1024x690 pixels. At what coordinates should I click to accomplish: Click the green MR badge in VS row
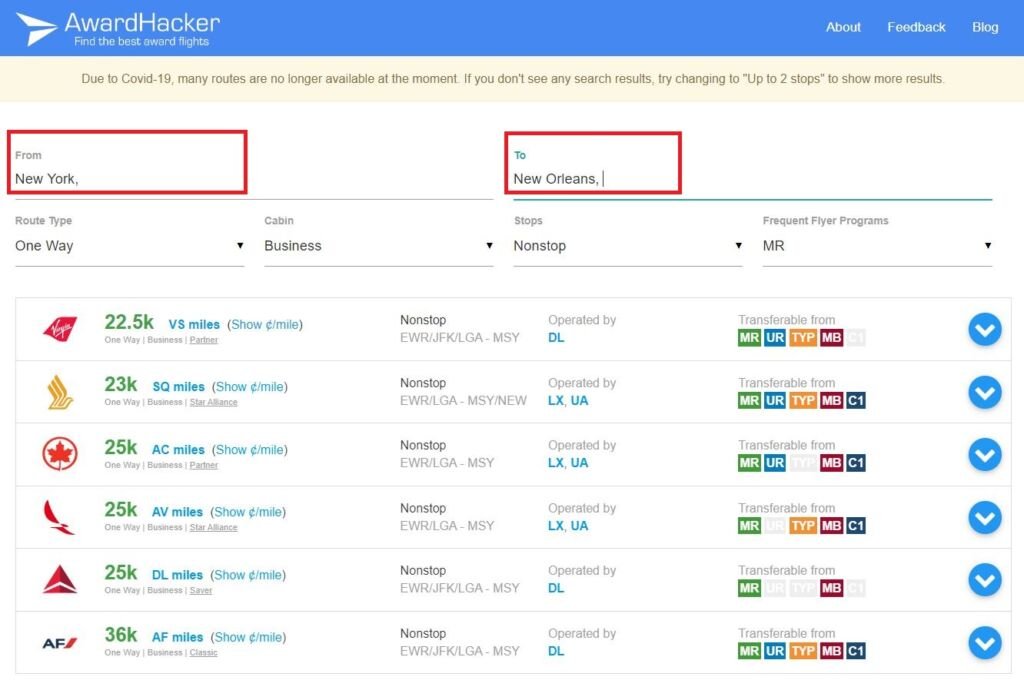coord(749,338)
